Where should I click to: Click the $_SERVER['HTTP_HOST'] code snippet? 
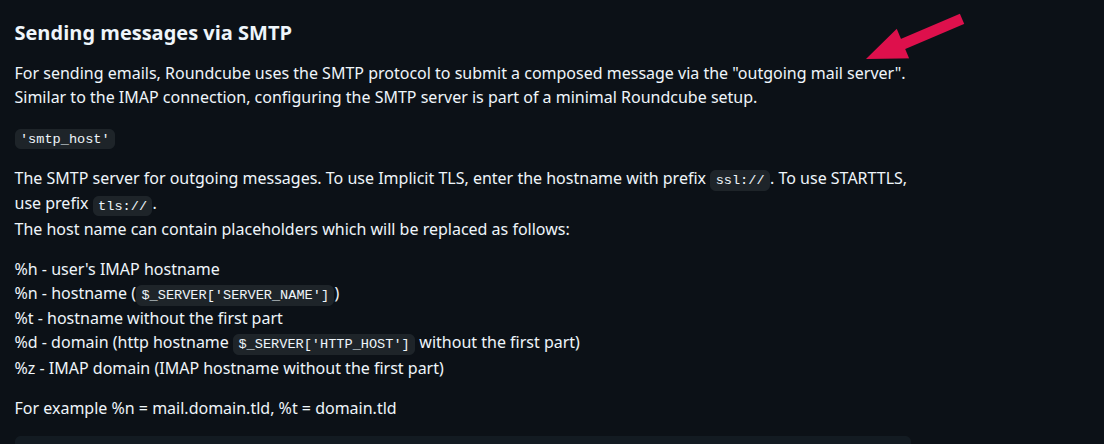tap(324, 343)
